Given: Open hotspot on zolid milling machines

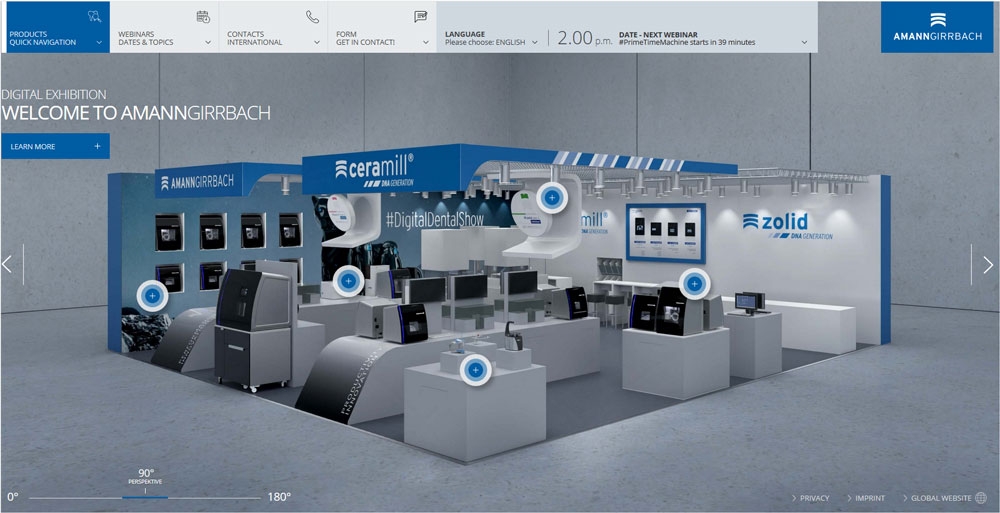Looking at the screenshot, I should 695,284.
